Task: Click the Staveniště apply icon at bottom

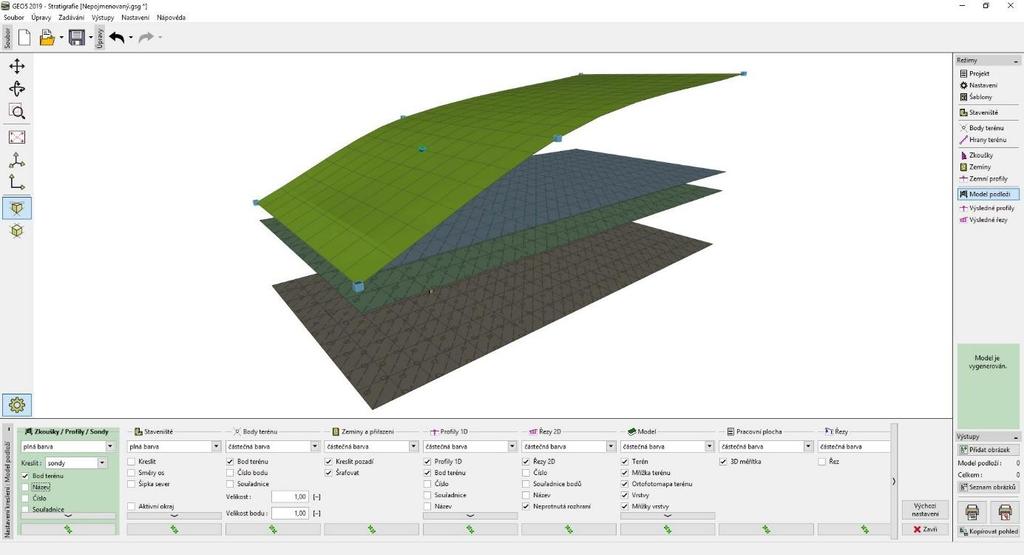Action: coord(174,530)
